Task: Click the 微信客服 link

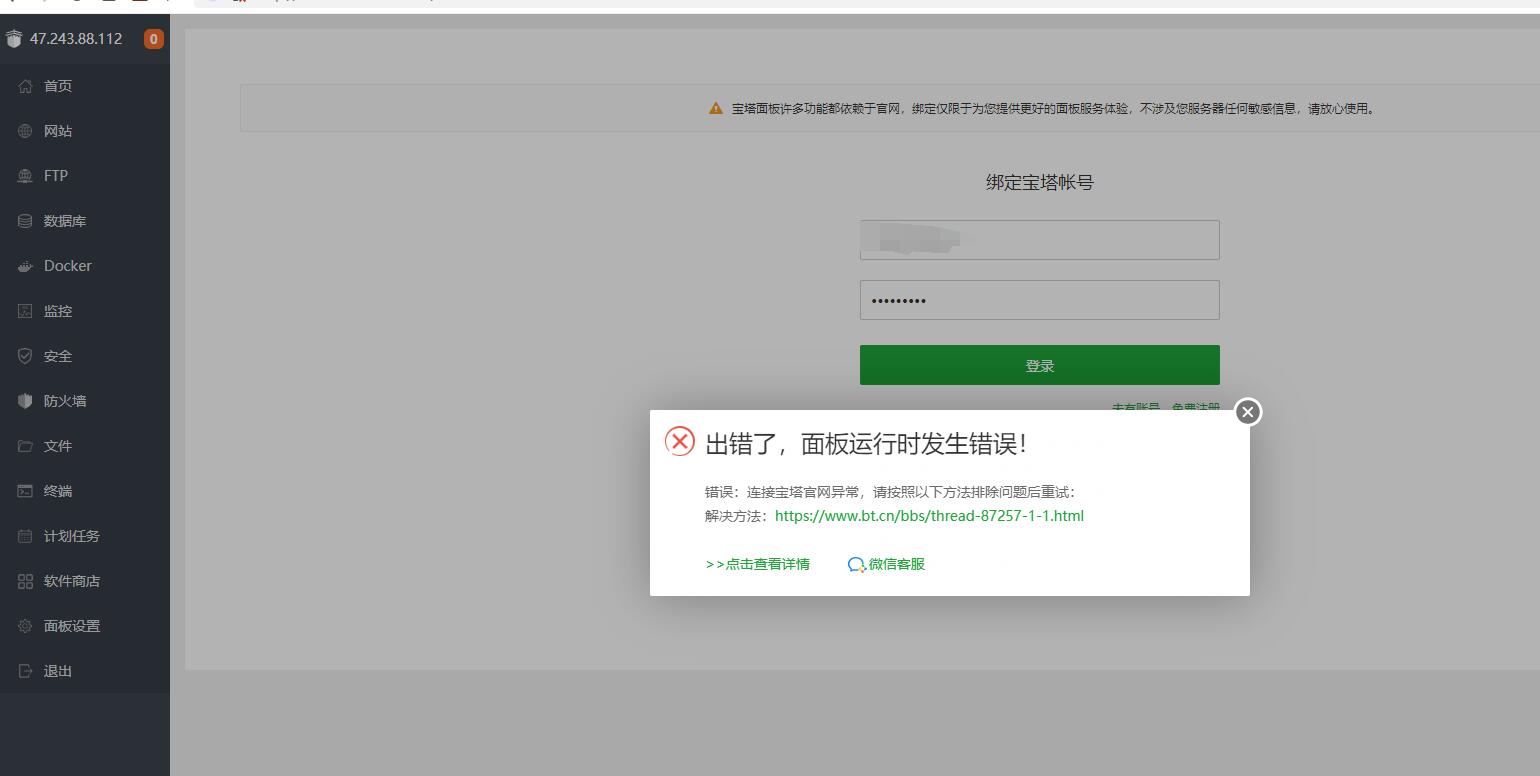Action: point(897,564)
